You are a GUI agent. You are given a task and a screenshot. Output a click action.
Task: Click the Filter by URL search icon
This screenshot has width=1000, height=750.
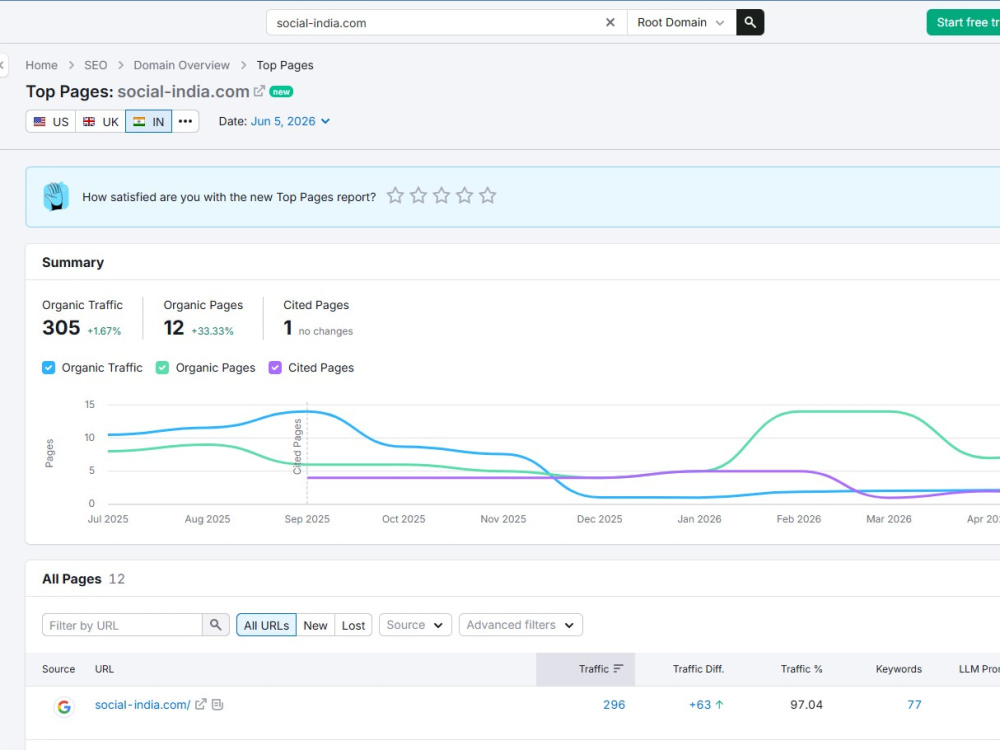[216, 625]
